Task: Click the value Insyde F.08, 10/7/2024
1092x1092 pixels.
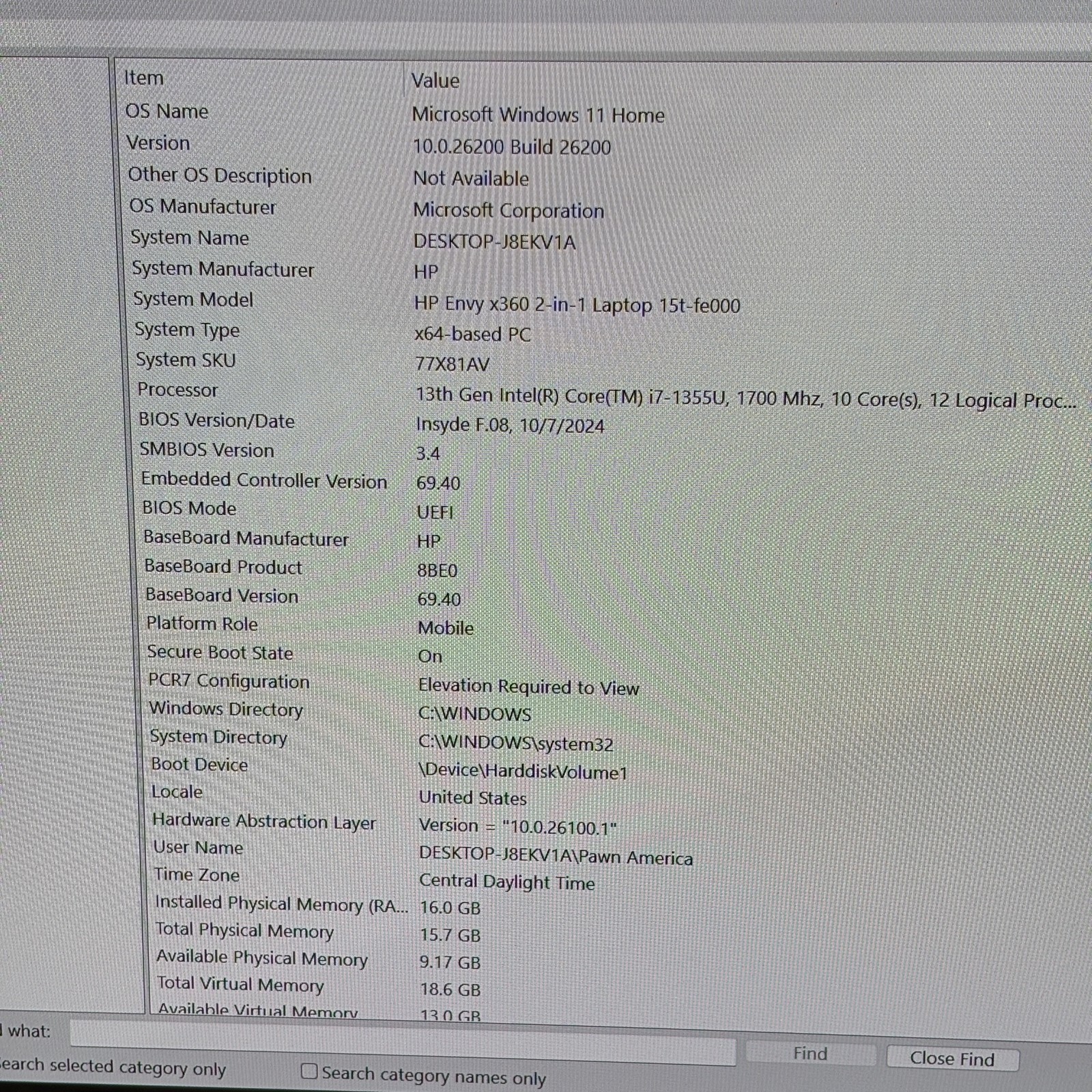Action: [x=510, y=425]
